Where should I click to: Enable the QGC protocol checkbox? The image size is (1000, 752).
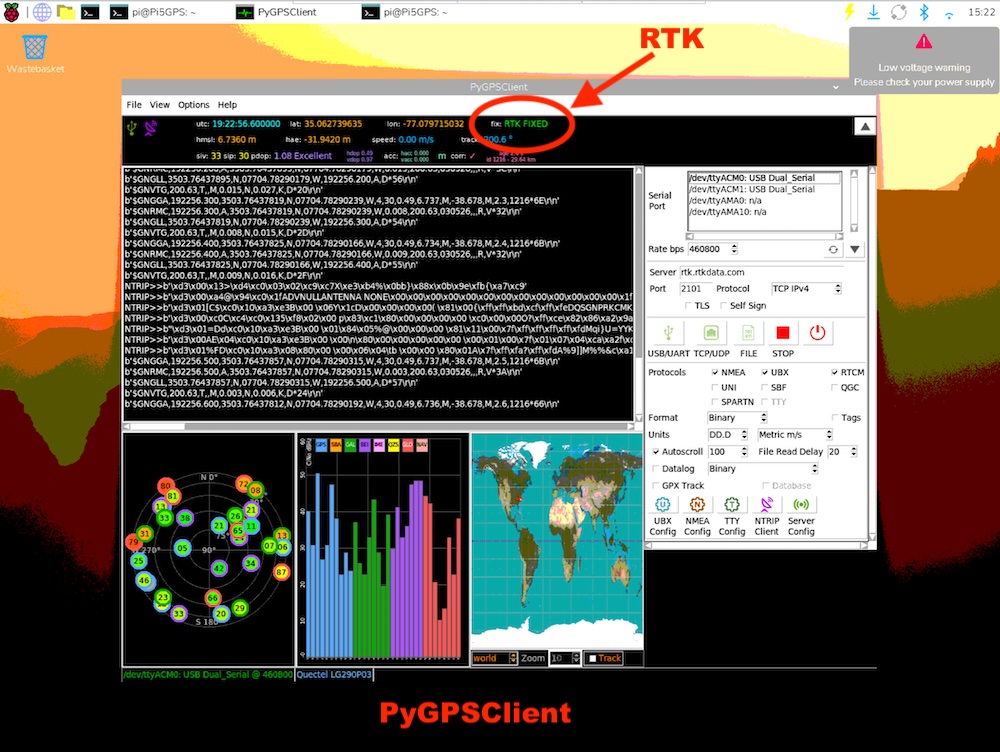(x=834, y=387)
